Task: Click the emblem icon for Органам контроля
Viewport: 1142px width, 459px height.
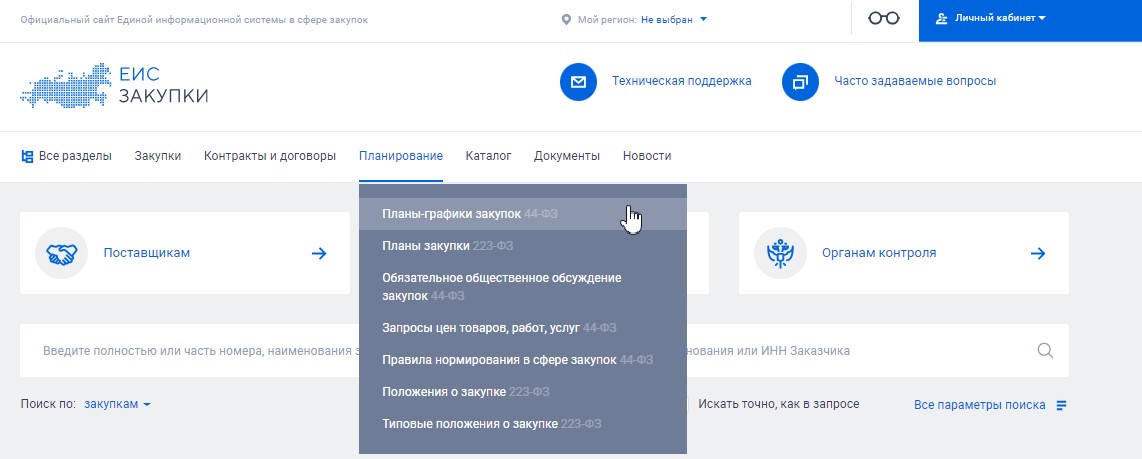Action: coord(780,254)
